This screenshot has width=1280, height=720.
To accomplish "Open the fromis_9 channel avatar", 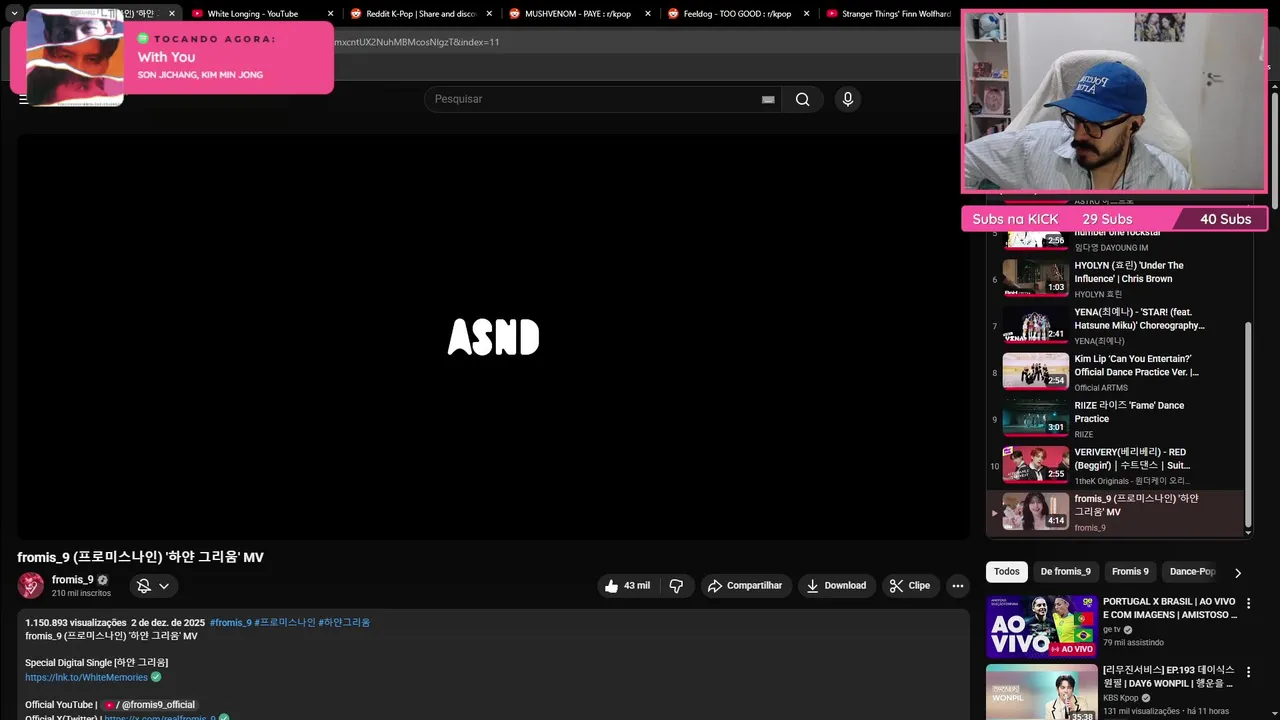I will coord(31,585).
